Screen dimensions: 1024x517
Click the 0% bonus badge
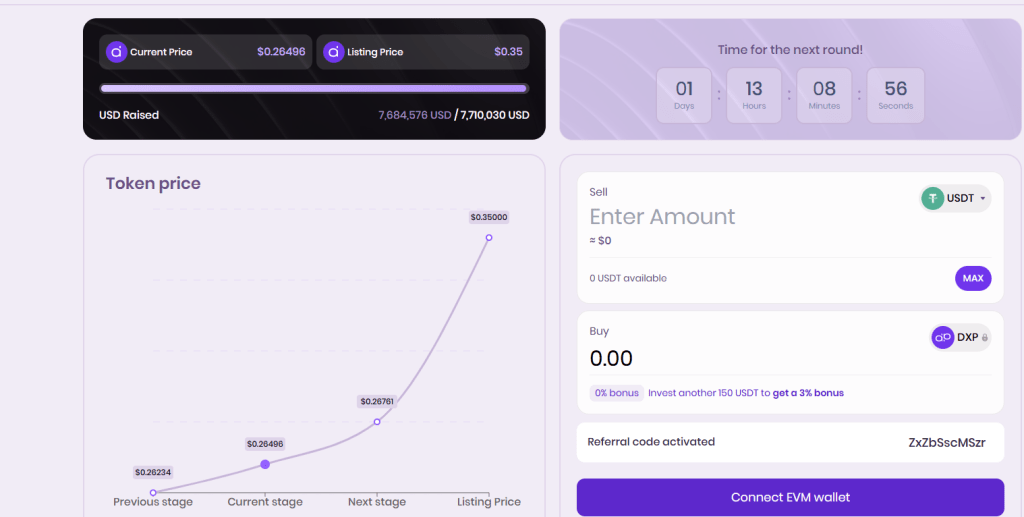point(616,393)
